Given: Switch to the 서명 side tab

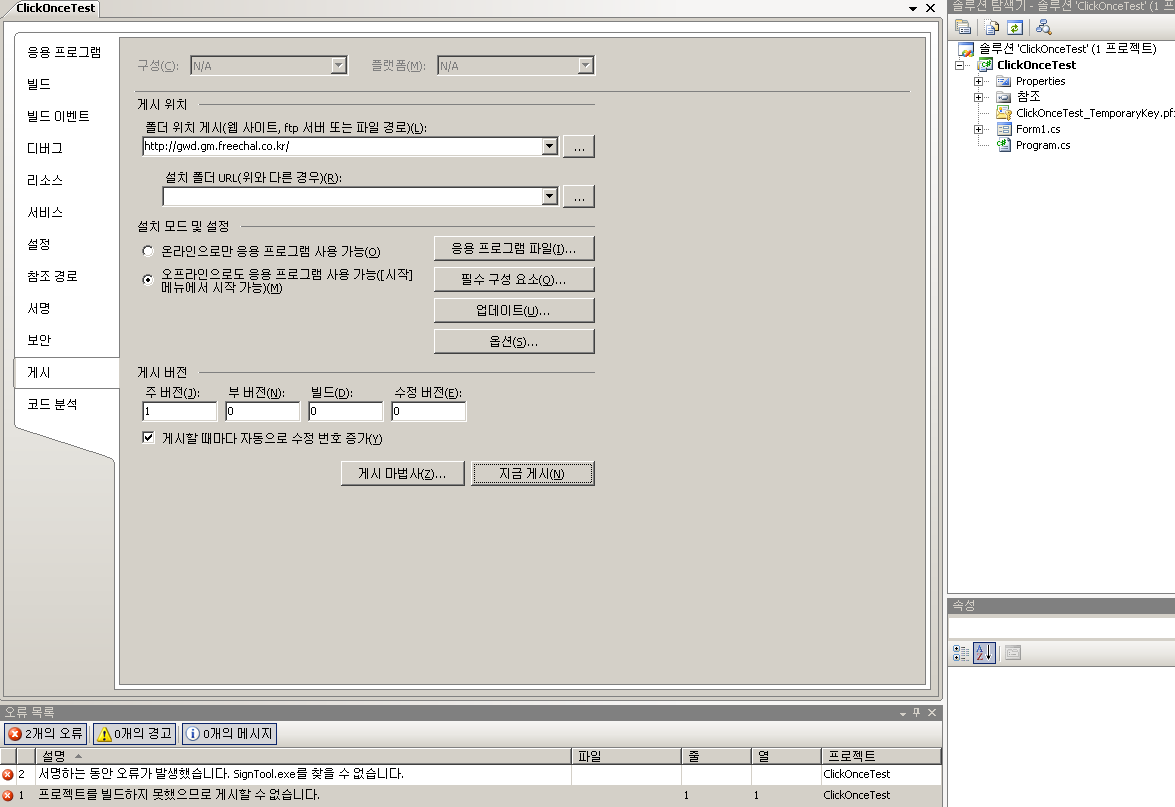Looking at the screenshot, I should point(39,308).
